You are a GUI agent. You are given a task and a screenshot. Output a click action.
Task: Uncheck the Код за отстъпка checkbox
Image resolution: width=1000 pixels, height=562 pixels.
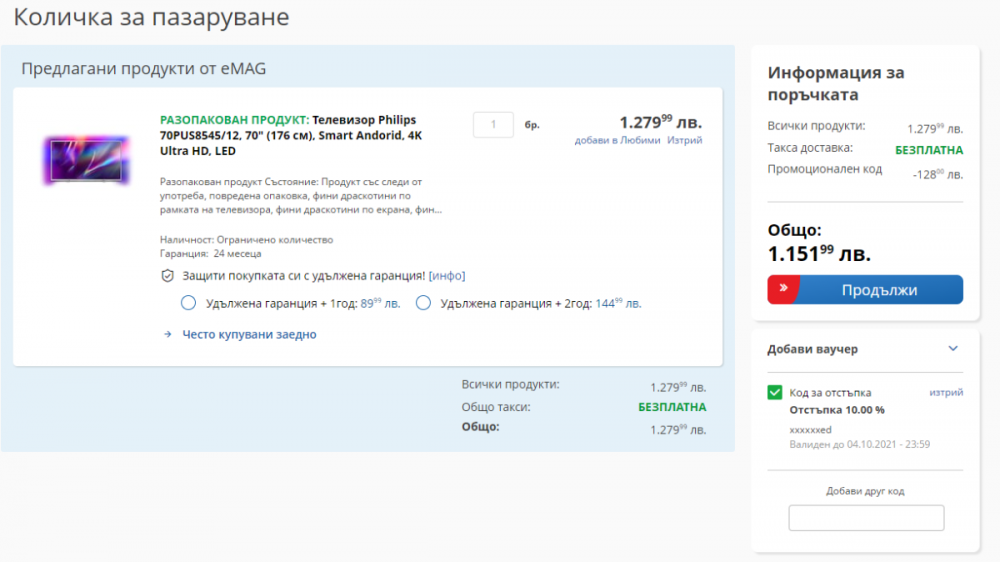(775, 393)
